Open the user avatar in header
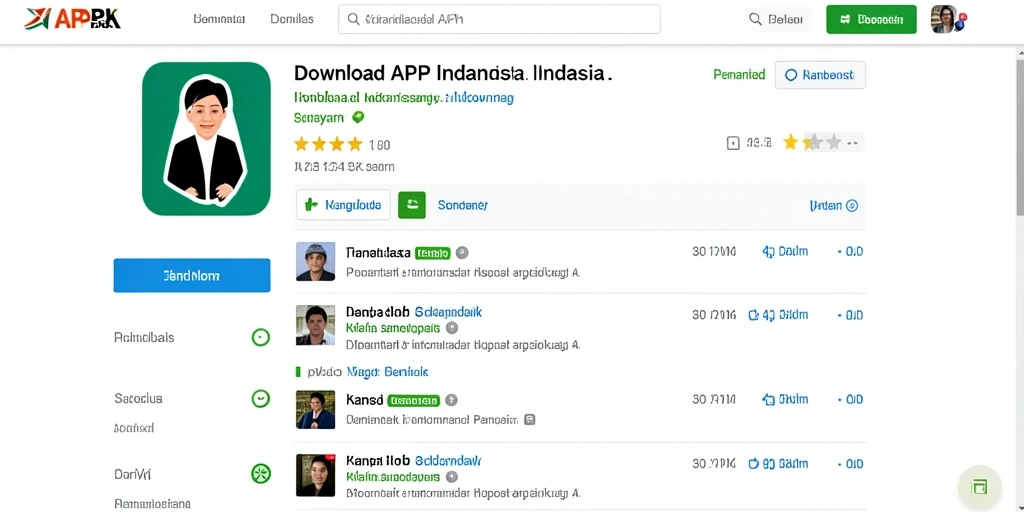The image size is (1024, 512). point(944,19)
